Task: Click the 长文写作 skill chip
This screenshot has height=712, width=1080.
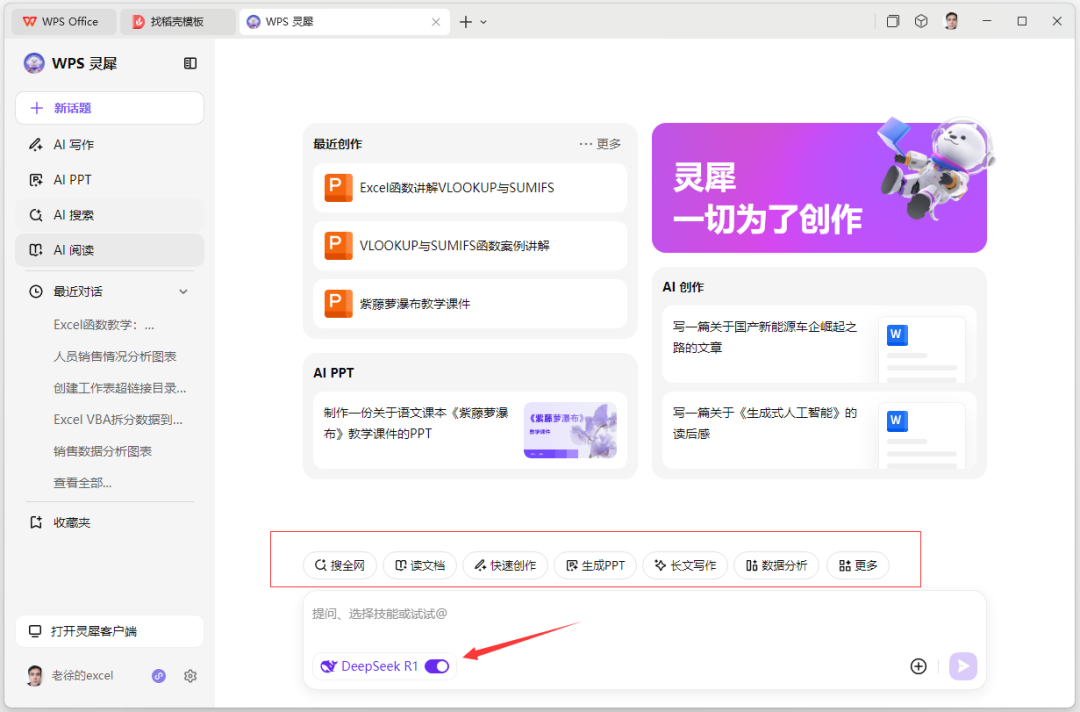Action: [685, 565]
